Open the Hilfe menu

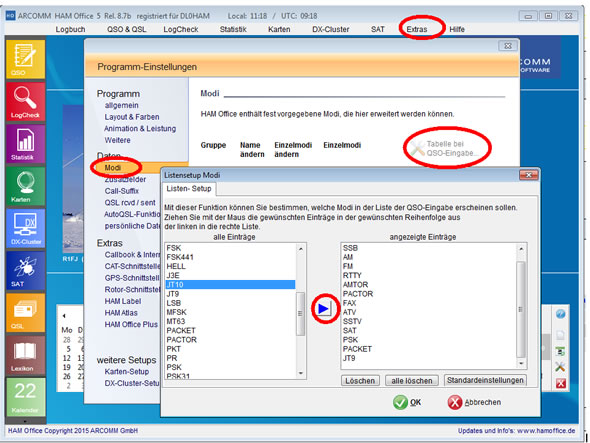[457, 29]
